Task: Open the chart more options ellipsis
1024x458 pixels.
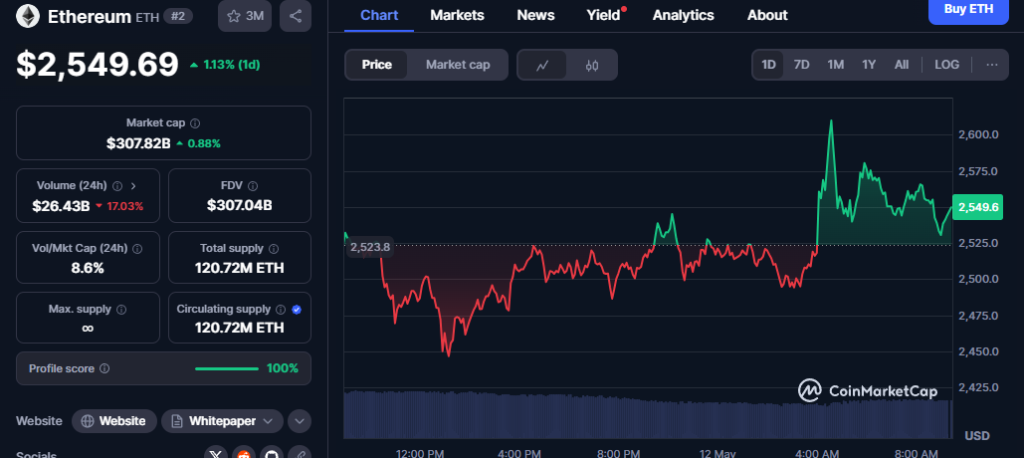Action: pos(992,65)
